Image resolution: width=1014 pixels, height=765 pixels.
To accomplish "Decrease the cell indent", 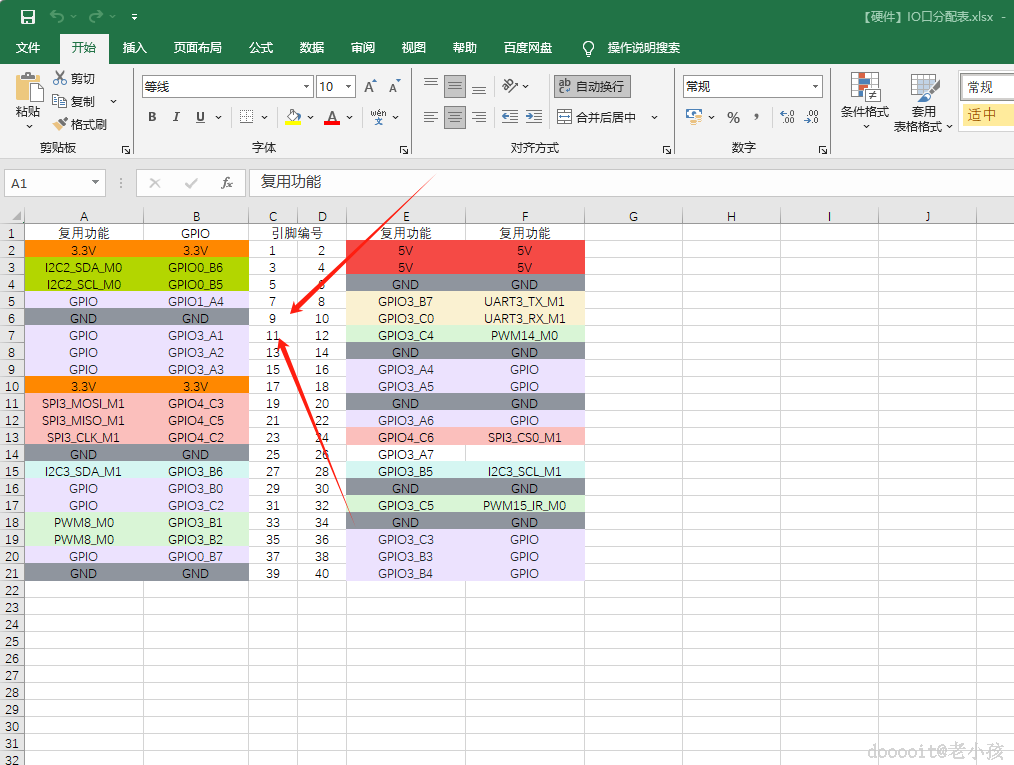I will click(510, 117).
